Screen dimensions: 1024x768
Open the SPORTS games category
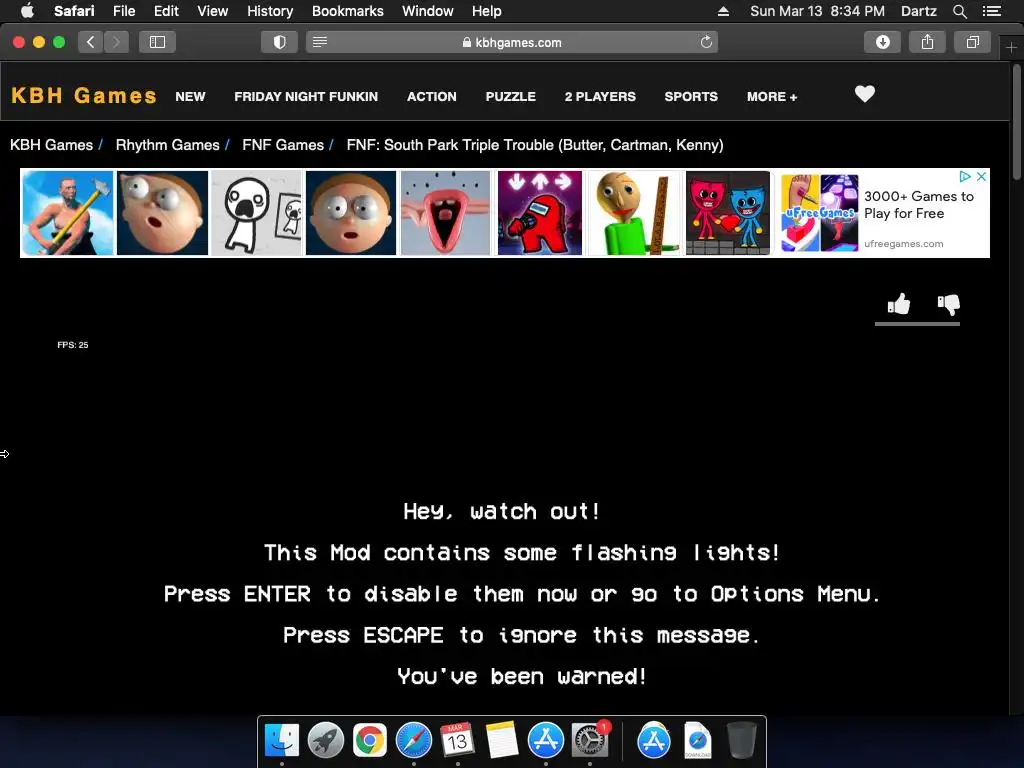(x=690, y=97)
